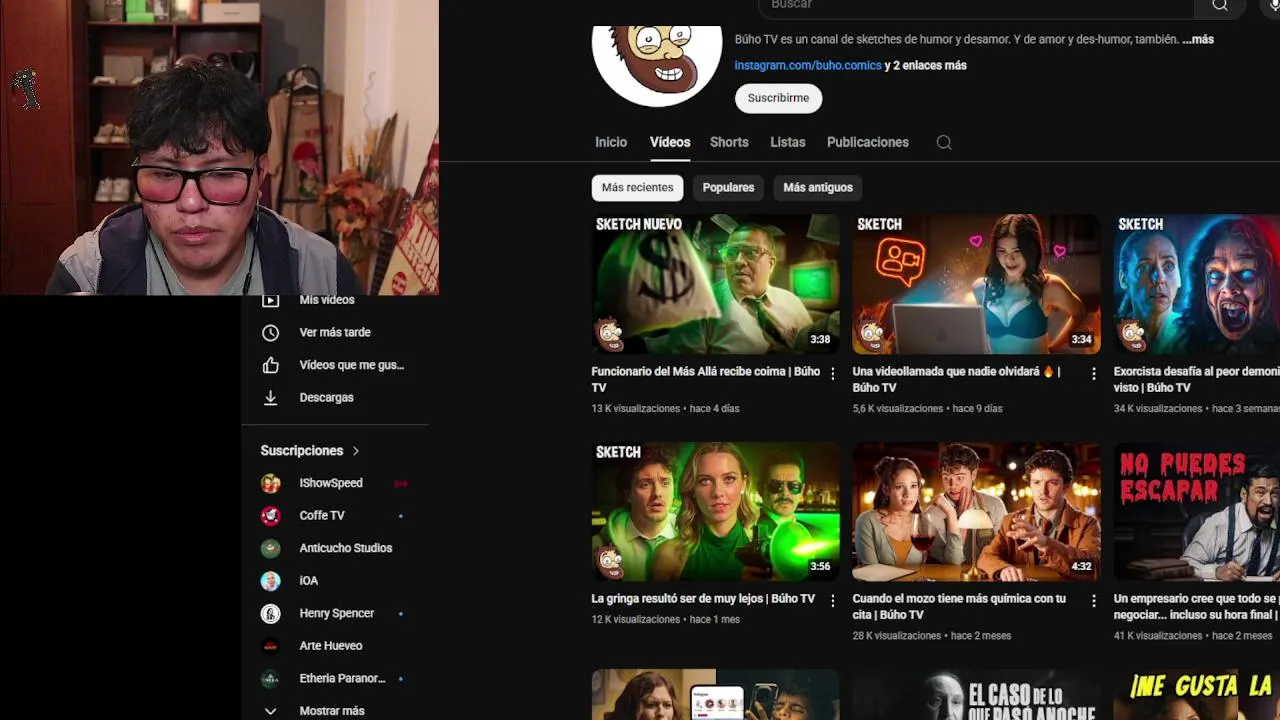The width and height of the screenshot is (1280, 720).
Task: Open Coffe TV channel avatar
Action: [x=270, y=515]
